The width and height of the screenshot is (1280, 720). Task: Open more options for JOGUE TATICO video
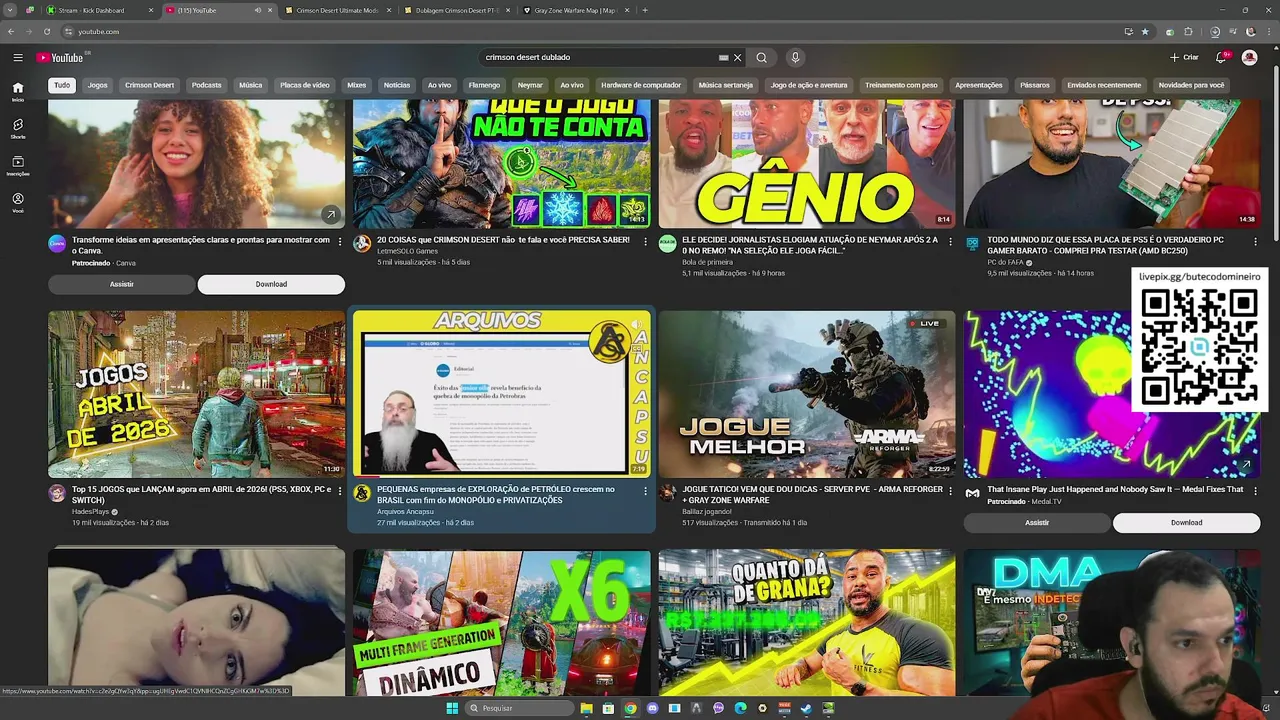point(950,491)
